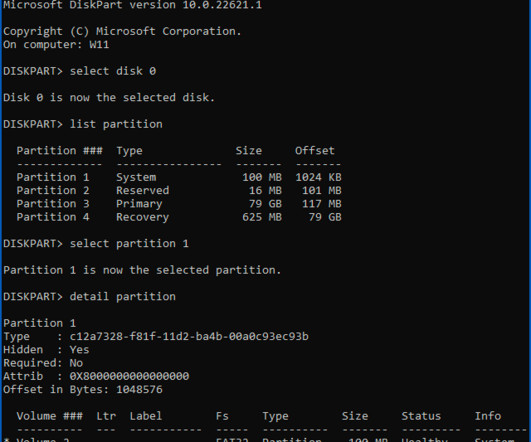Screen dimensions: 531x442
Task: Click the 'detail partition' command text
Action: click(x=123, y=297)
